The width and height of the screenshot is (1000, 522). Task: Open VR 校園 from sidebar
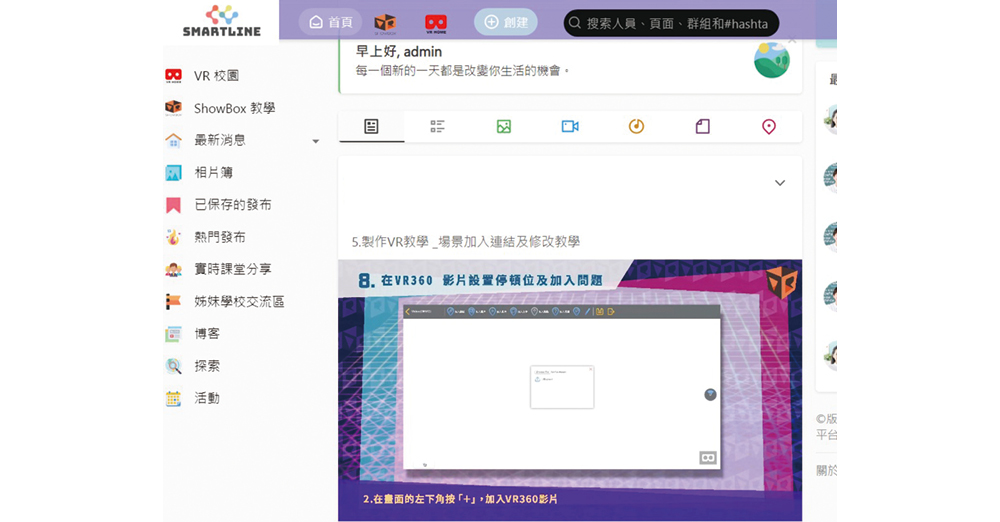(216, 76)
